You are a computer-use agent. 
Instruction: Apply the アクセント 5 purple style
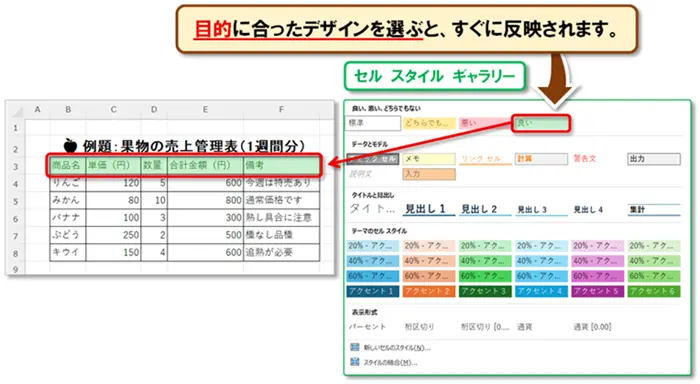(x=597, y=291)
